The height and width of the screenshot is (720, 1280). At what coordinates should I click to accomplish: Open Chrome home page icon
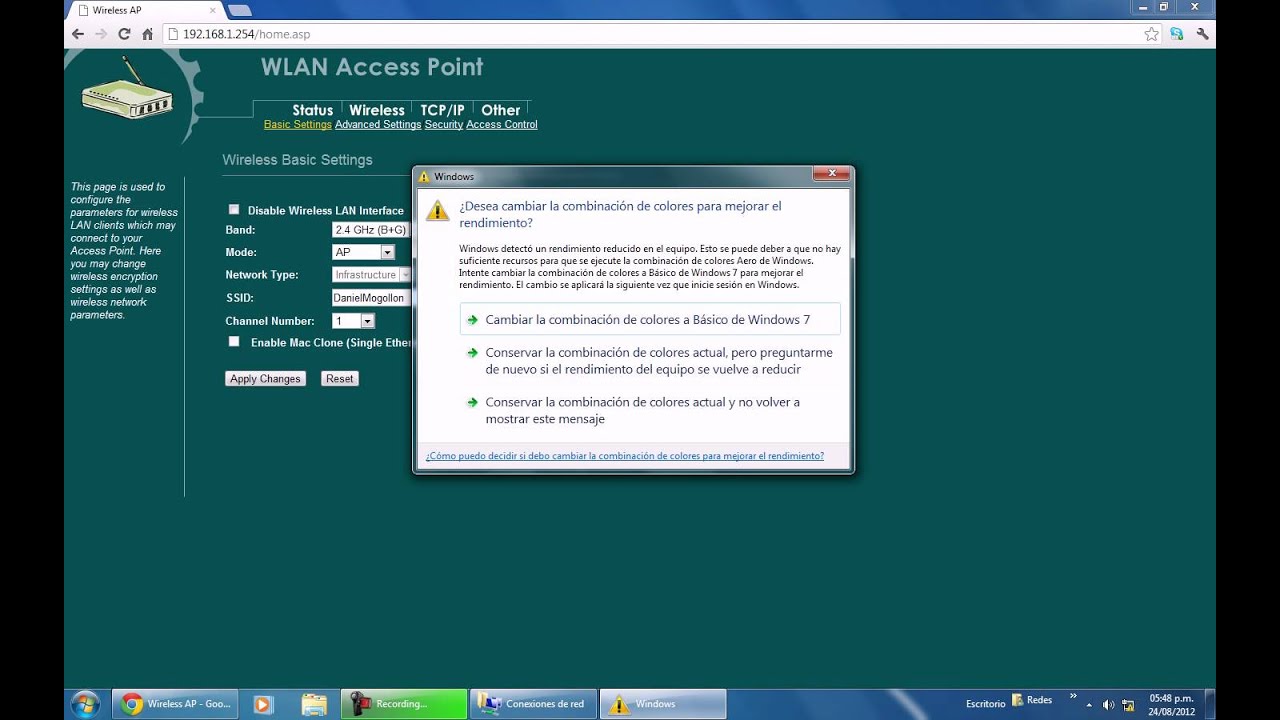click(x=147, y=34)
